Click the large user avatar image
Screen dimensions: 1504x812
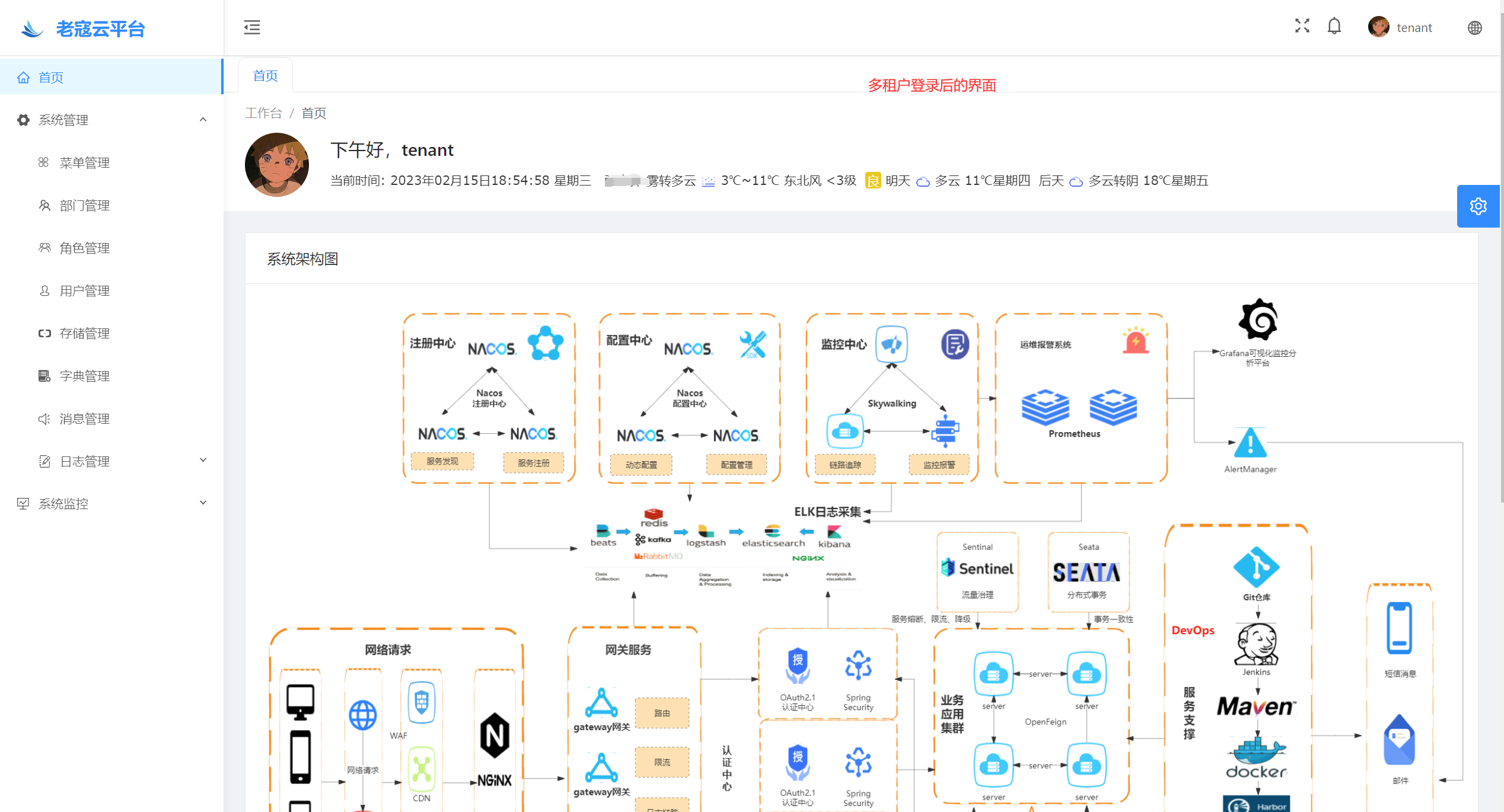click(277, 165)
